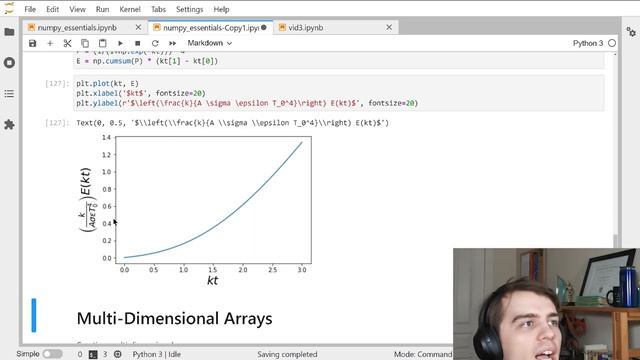
Task: Close the numpy_essentials.ipynb tab
Action: pos(138,27)
